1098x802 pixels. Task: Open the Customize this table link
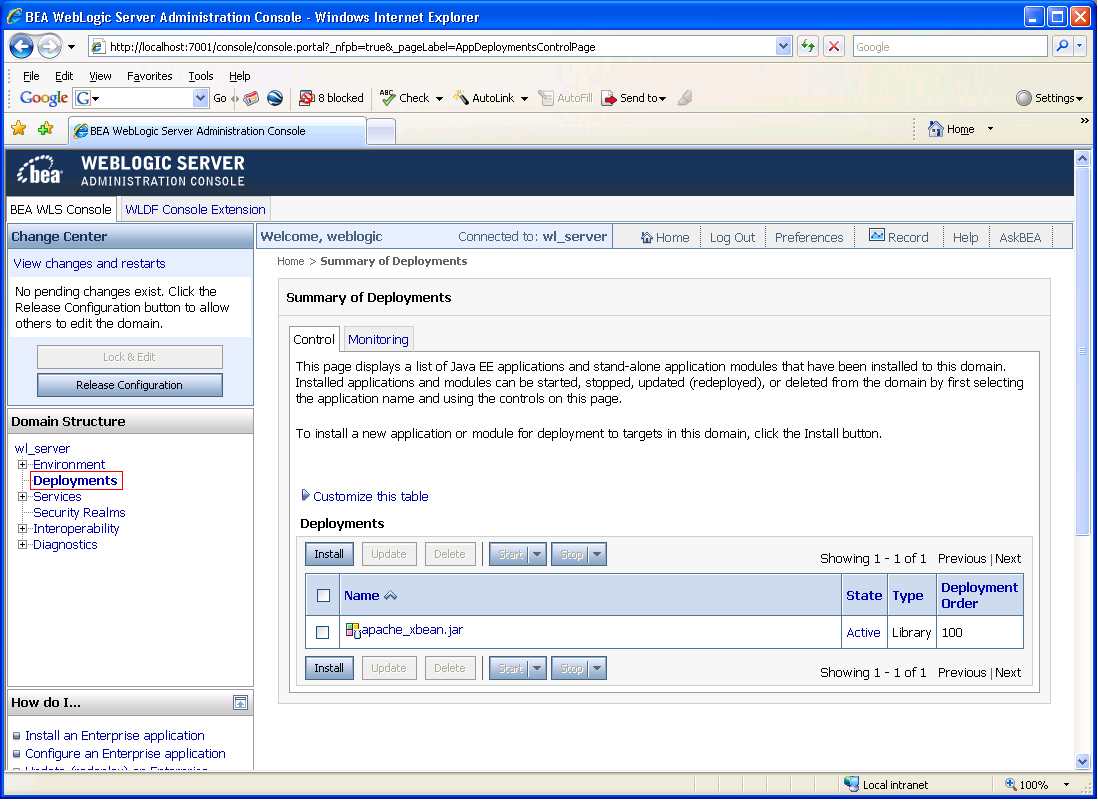point(369,496)
